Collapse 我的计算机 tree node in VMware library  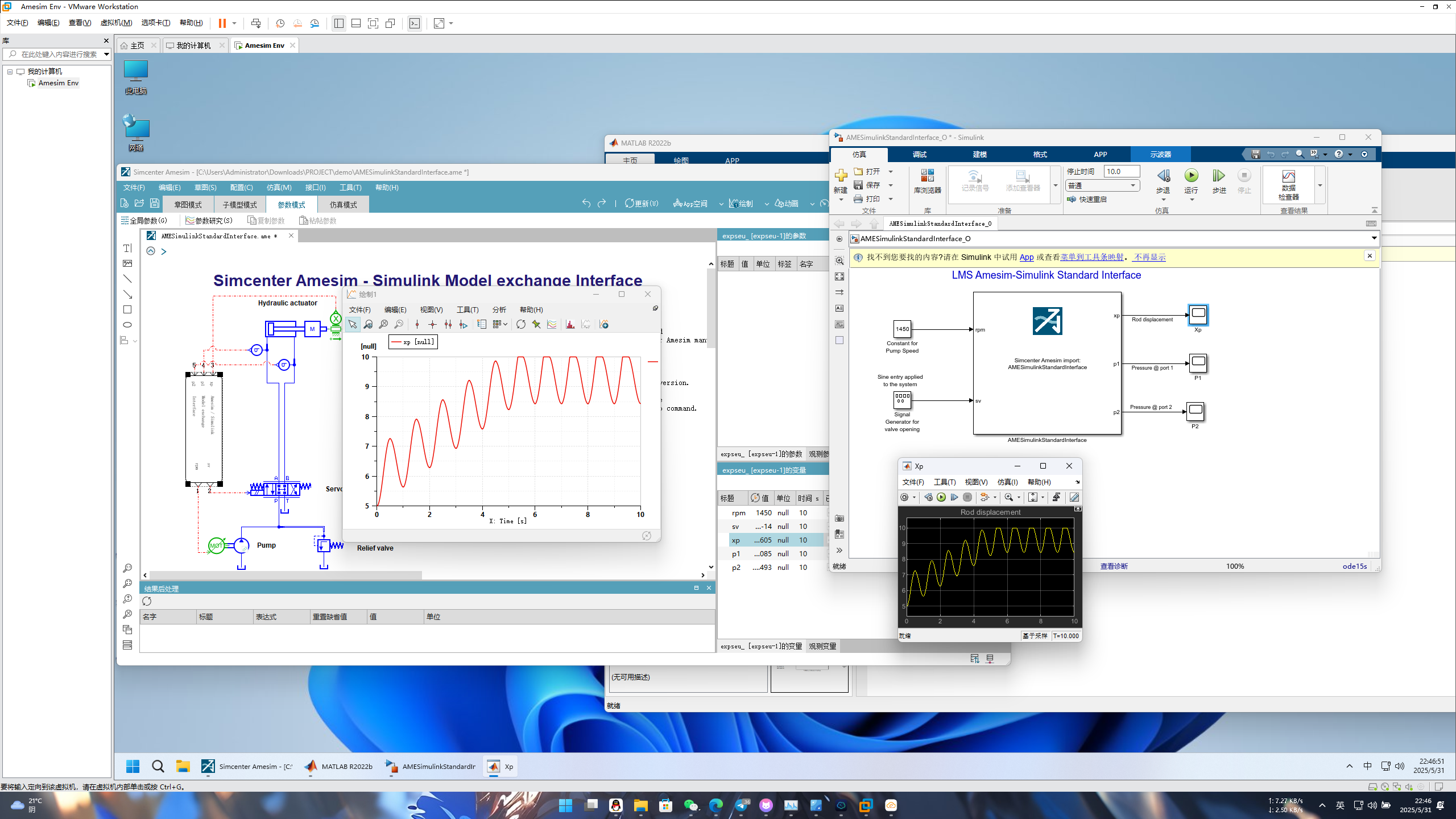(x=10, y=71)
